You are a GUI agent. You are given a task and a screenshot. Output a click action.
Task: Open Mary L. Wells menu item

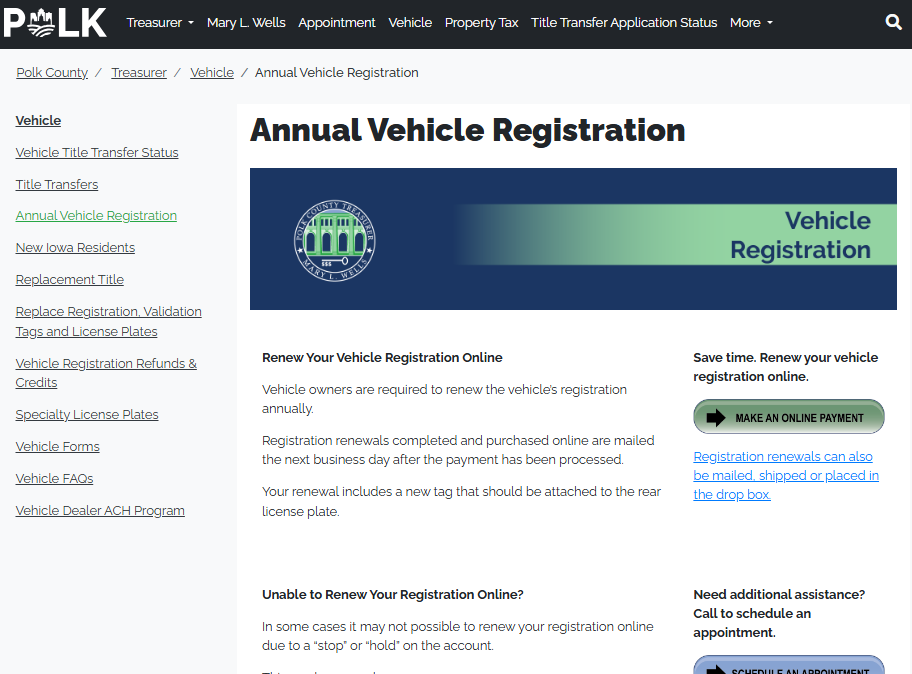coord(246,22)
